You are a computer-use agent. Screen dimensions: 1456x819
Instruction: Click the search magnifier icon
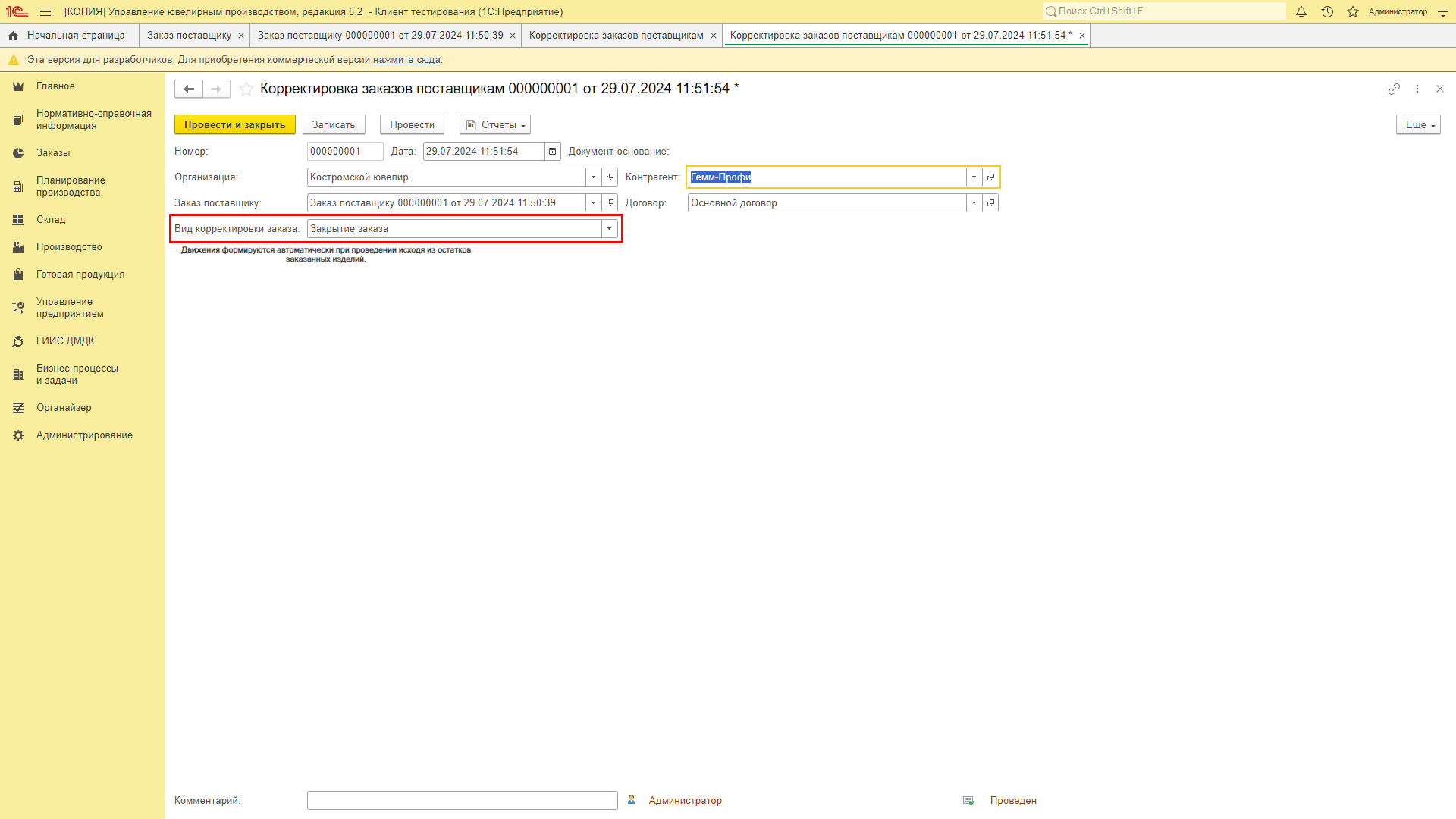point(1051,11)
